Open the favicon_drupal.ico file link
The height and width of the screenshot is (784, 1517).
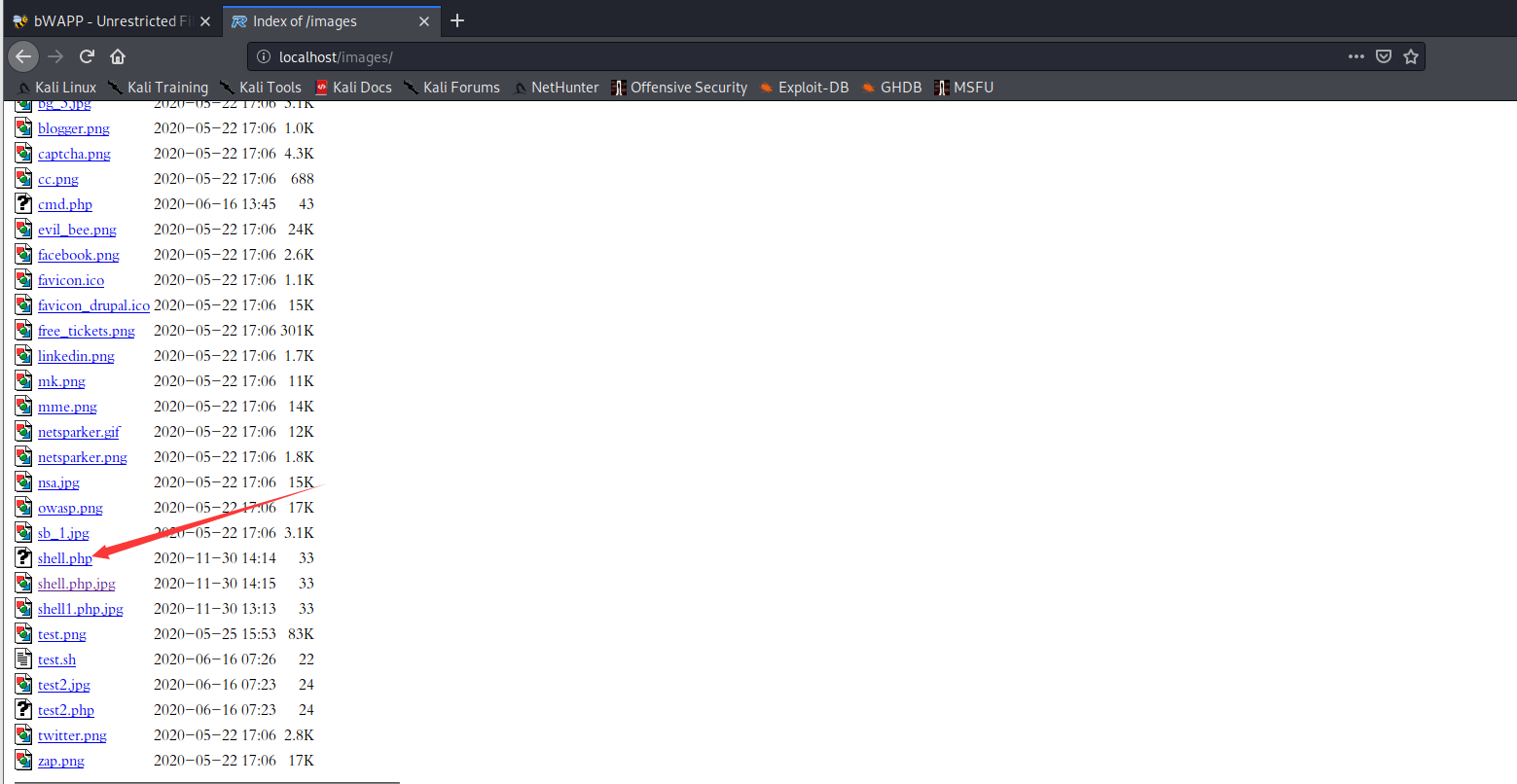coord(93,305)
